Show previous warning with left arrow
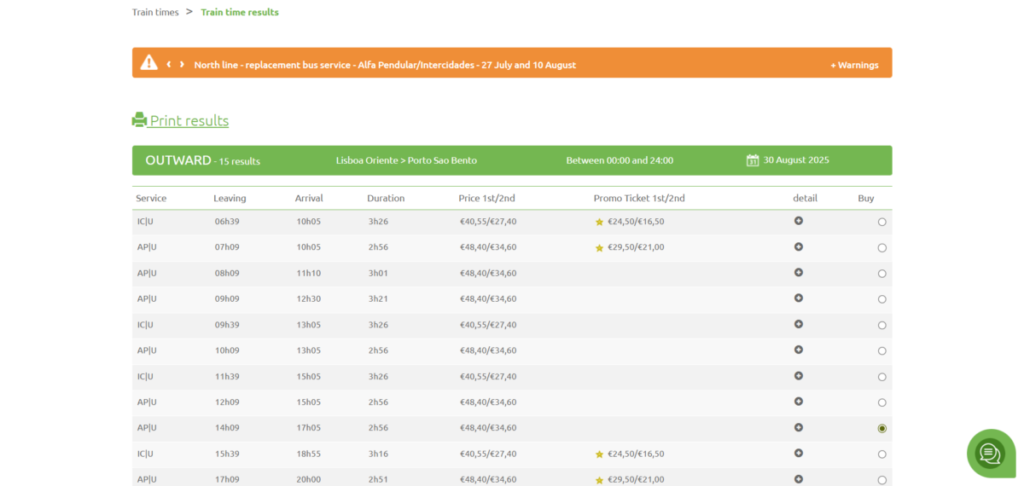The width and height of the screenshot is (1024, 486). tap(168, 64)
